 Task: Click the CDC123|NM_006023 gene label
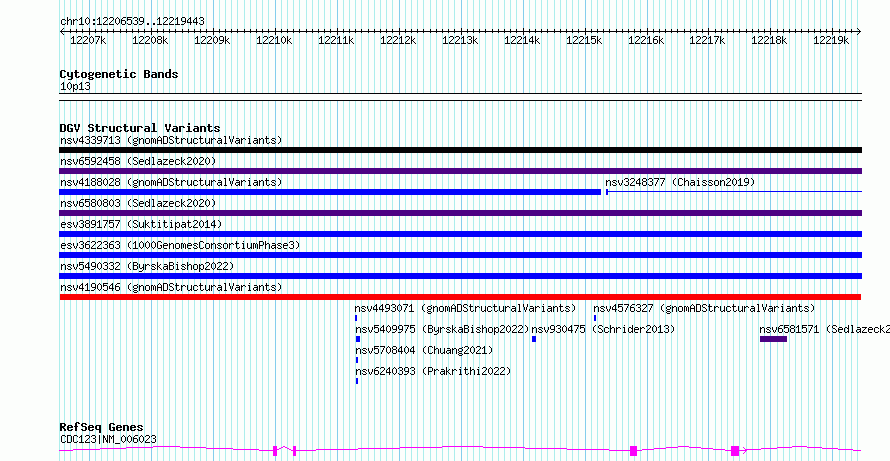click(x=108, y=439)
